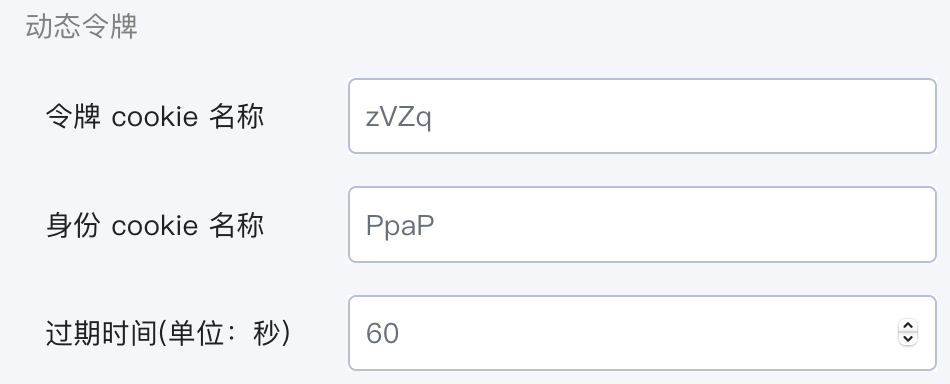Click the 动态令牌 section heading
Image resolution: width=950 pixels, height=384 pixels.
point(82,27)
